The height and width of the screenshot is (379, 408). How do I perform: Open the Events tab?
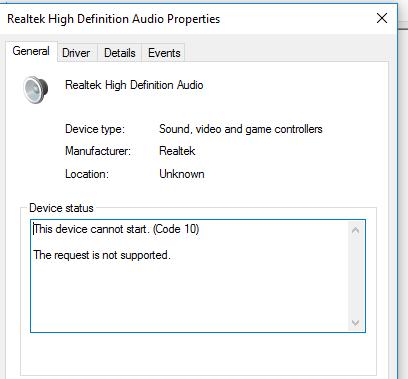(x=164, y=53)
